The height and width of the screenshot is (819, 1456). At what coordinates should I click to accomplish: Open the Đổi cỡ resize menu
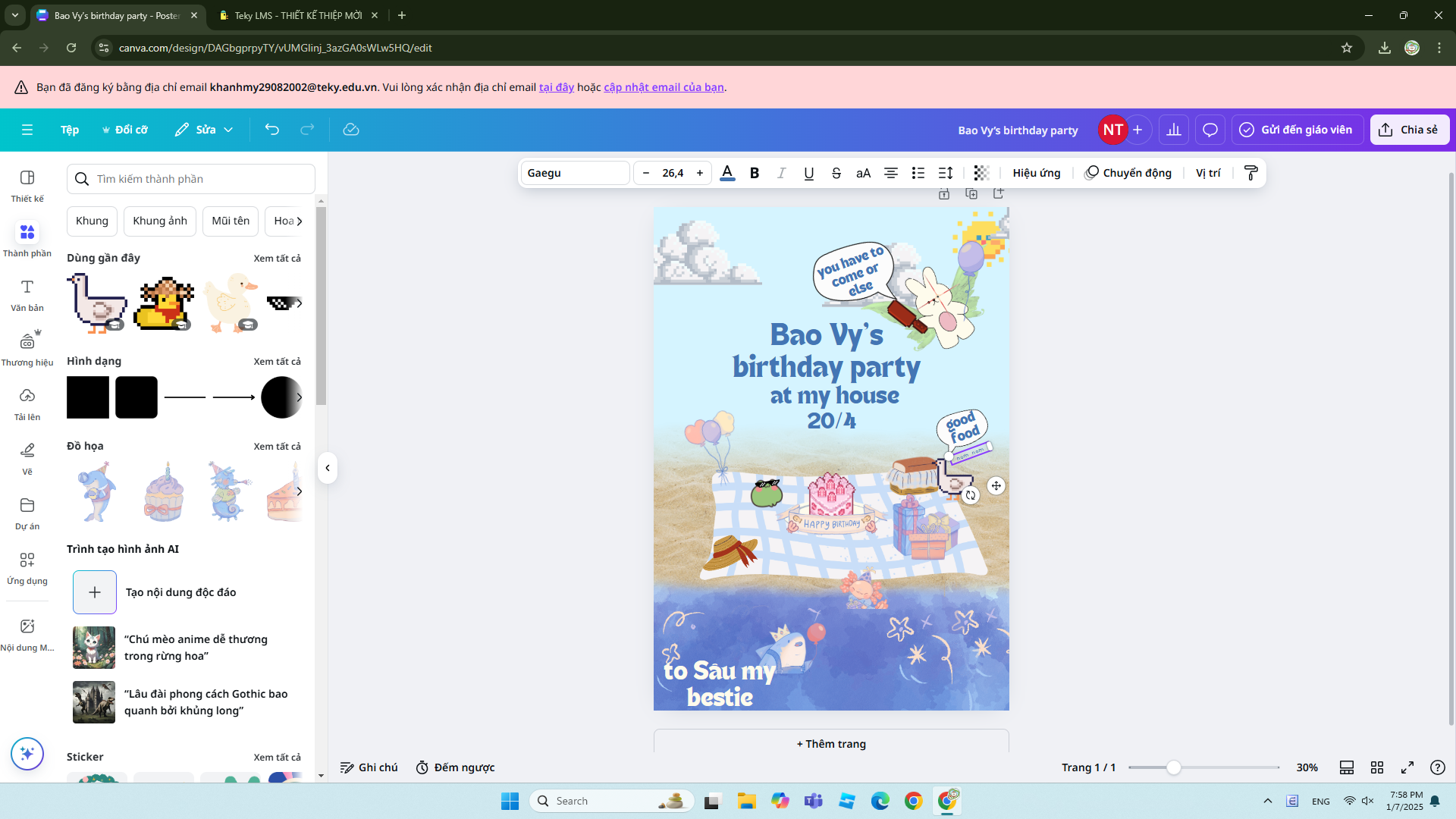click(x=125, y=130)
